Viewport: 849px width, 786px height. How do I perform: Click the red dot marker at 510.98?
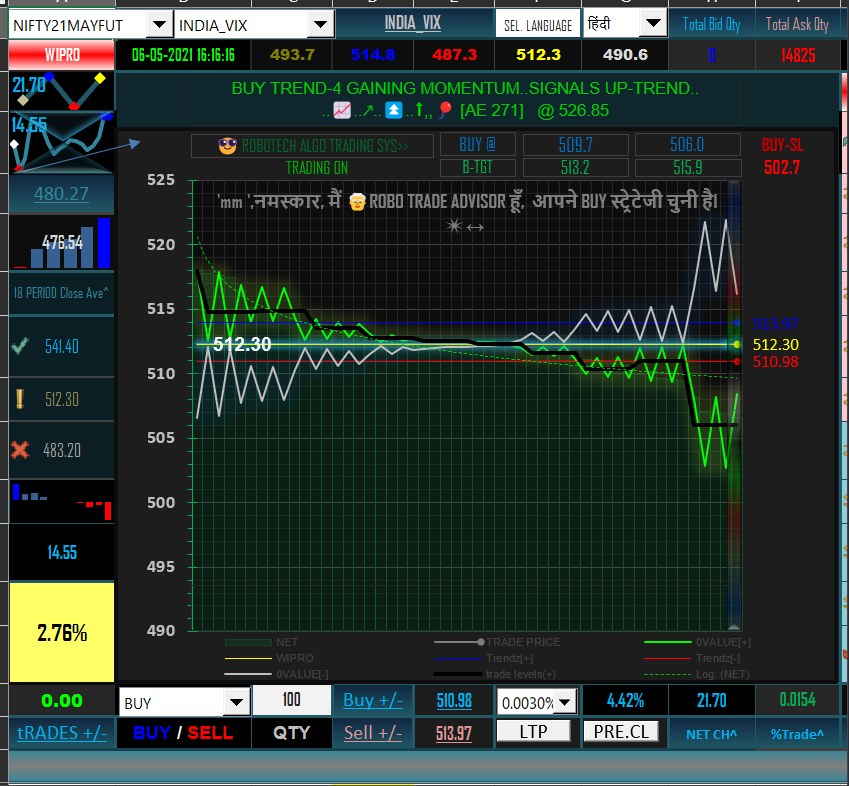(736, 362)
